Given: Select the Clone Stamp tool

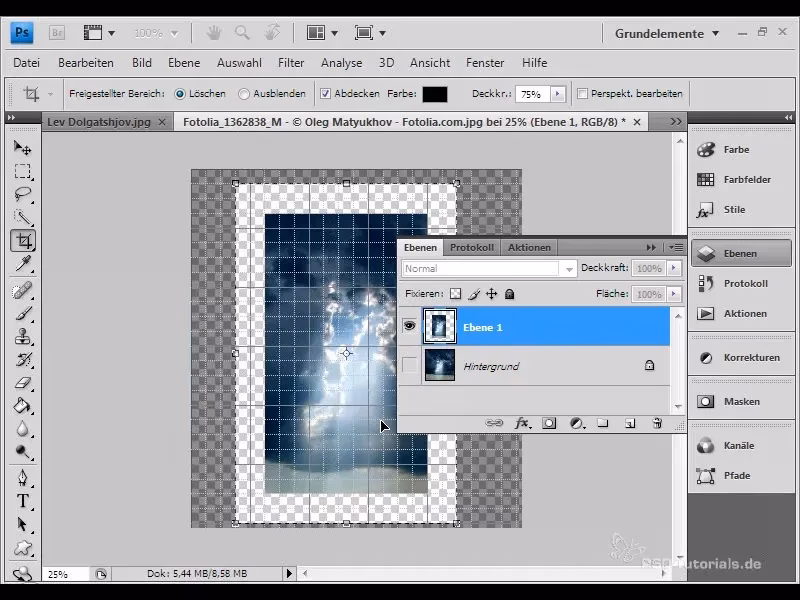Looking at the screenshot, I should coord(22,337).
